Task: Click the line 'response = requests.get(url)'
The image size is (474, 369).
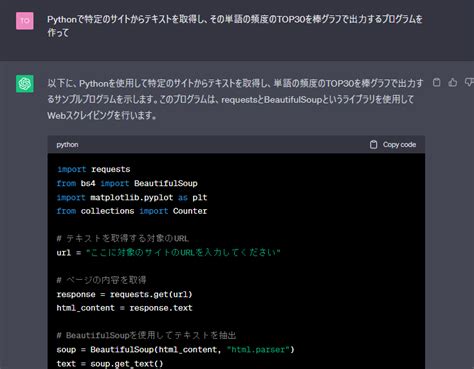Action: pyautogui.click(x=124, y=294)
